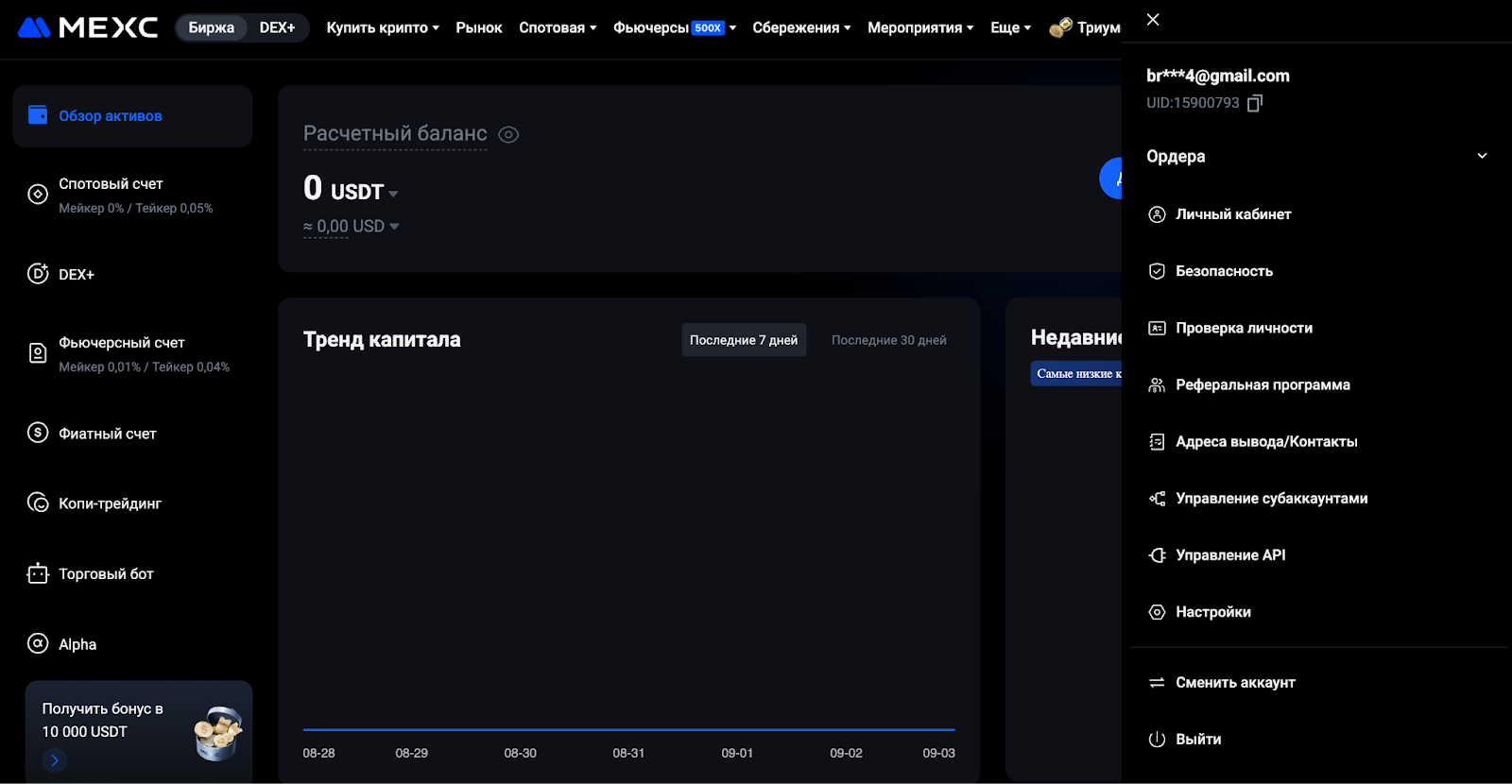Open the Сбережения dropdown menu
Viewport: 1512px width, 784px height.
801,27
